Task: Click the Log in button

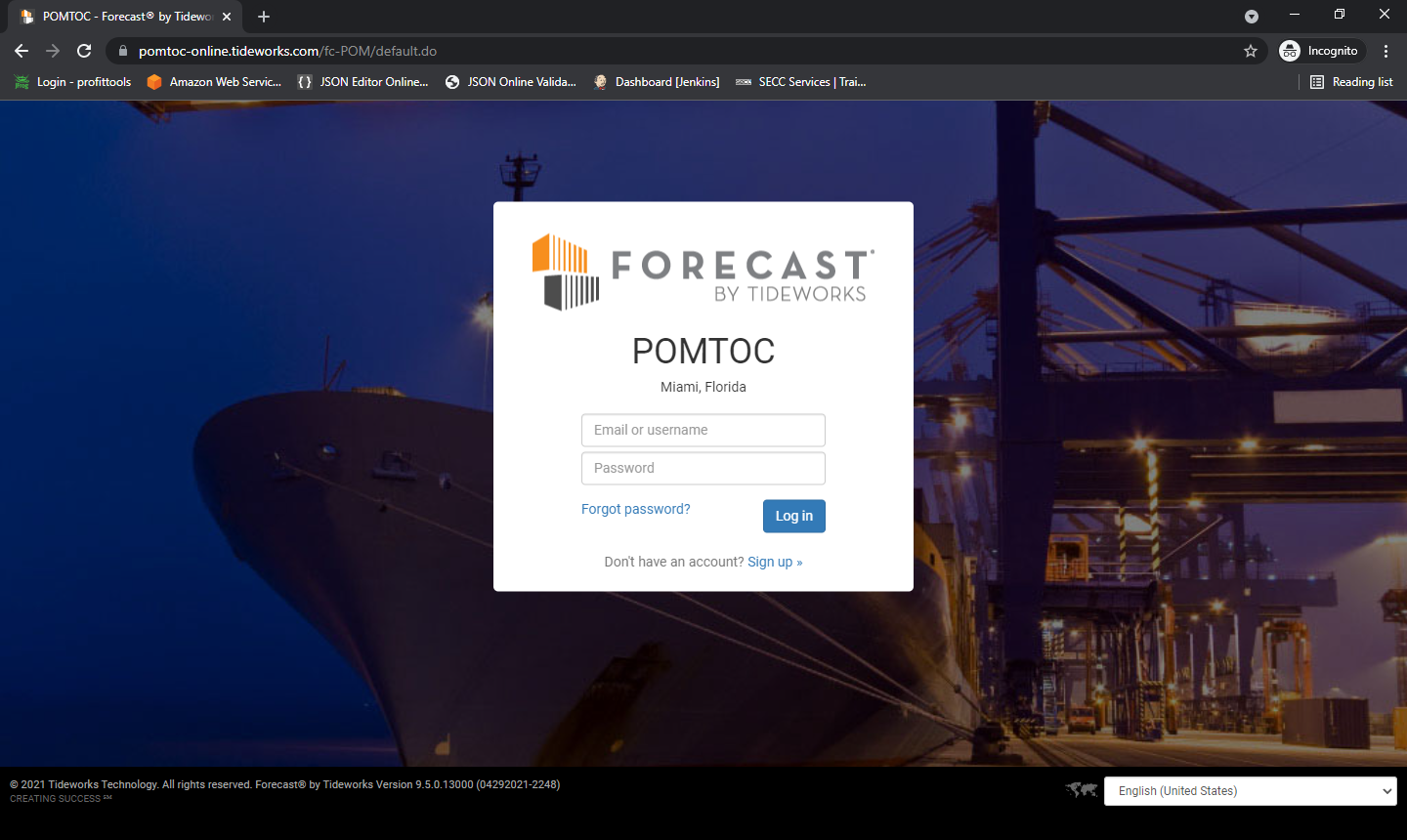Action: pyautogui.click(x=794, y=516)
